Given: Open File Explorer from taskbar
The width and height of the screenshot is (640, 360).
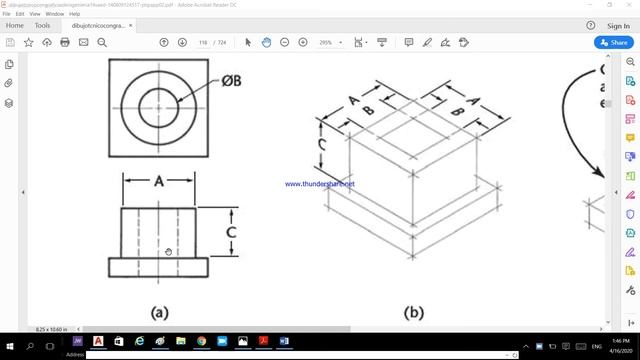Looking at the screenshot, I should (x=181, y=341).
